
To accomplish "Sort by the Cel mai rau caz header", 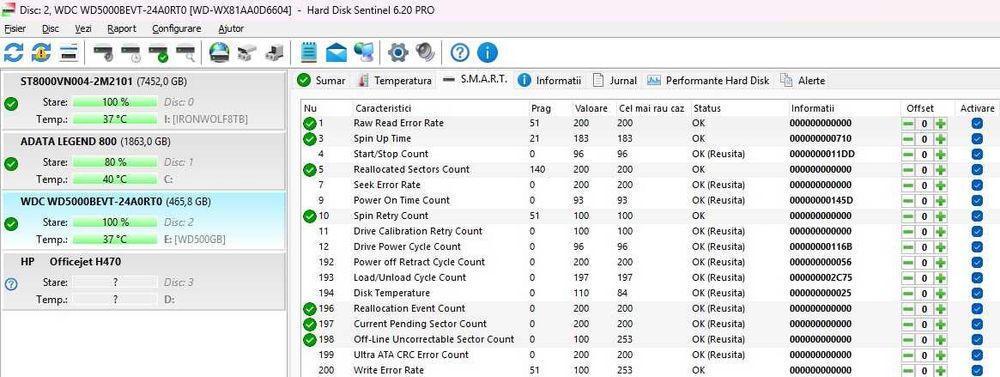I will (652, 108).
